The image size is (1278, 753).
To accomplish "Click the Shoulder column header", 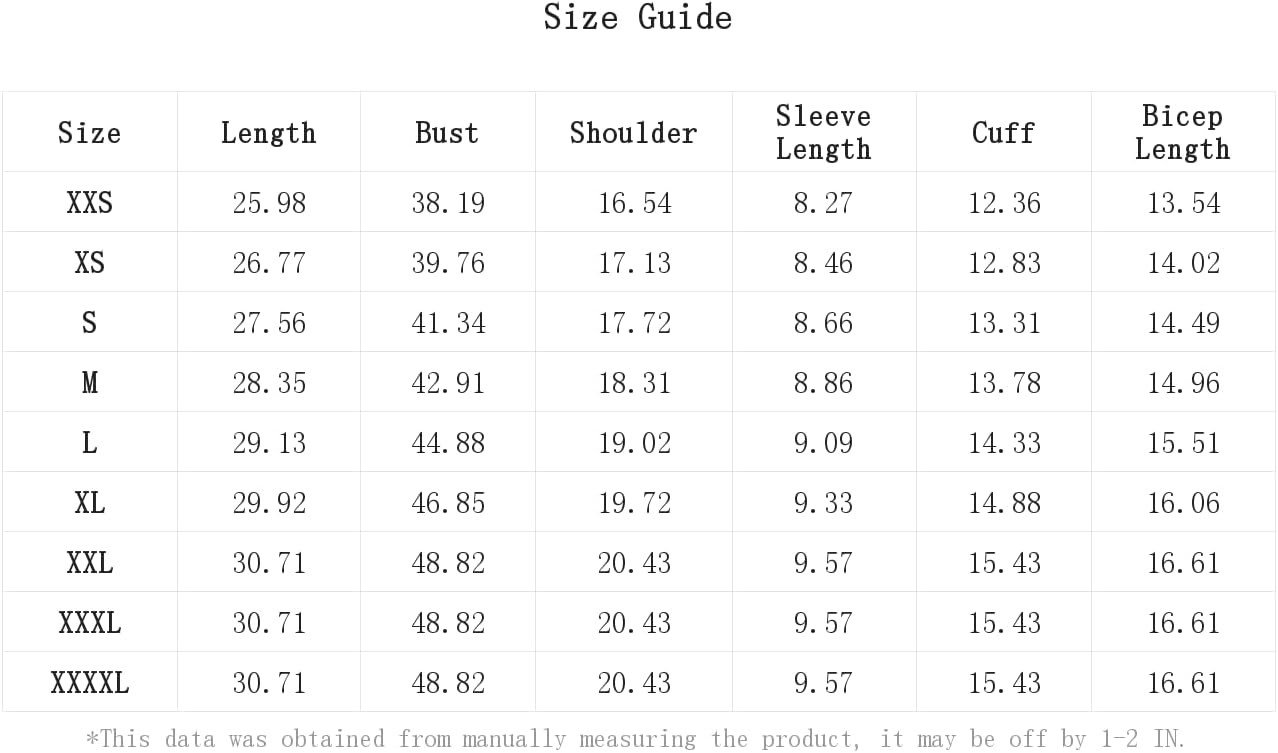I will pyautogui.click(x=633, y=133).
